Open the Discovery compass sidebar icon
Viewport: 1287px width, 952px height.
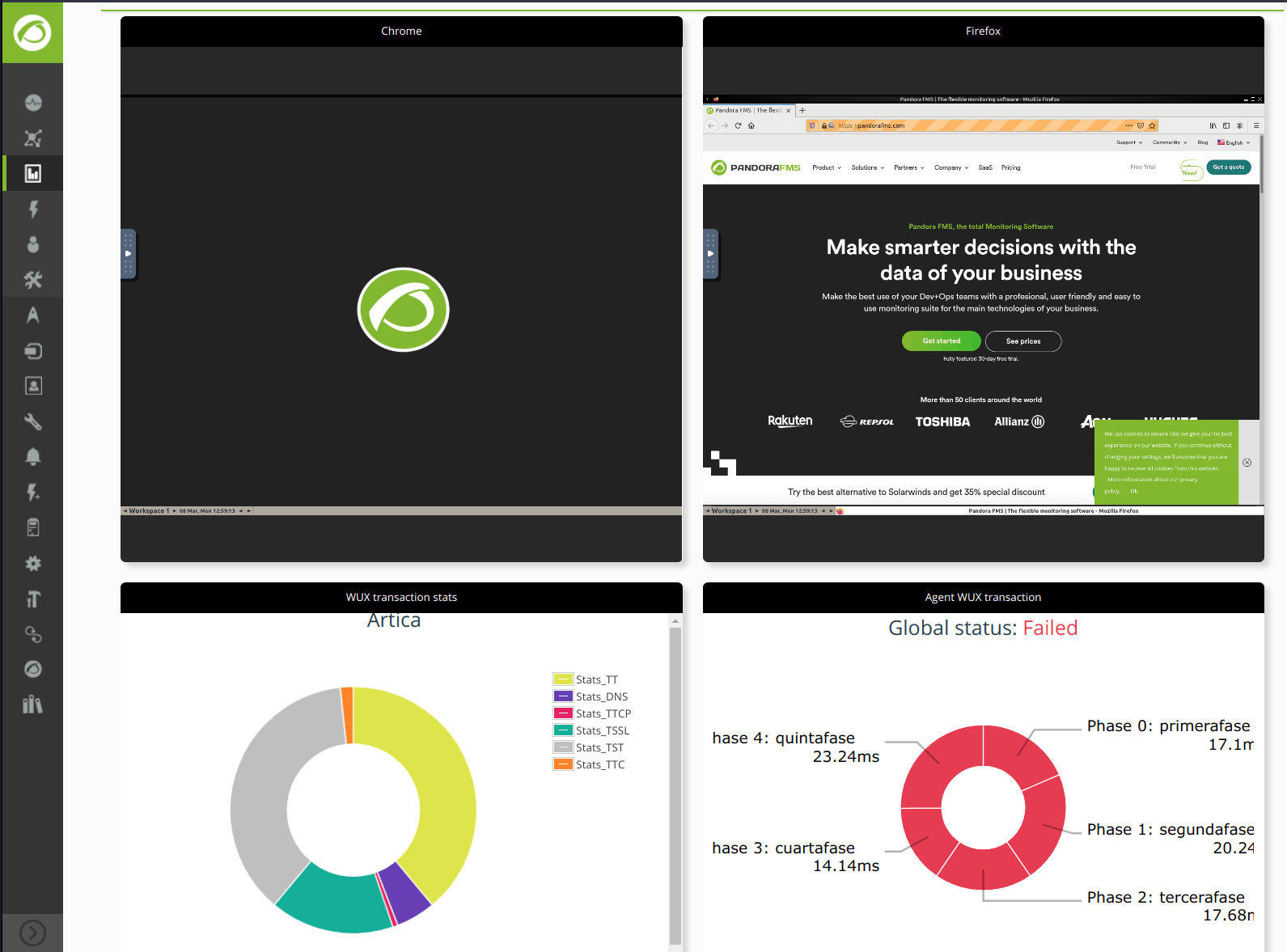pos(33,315)
